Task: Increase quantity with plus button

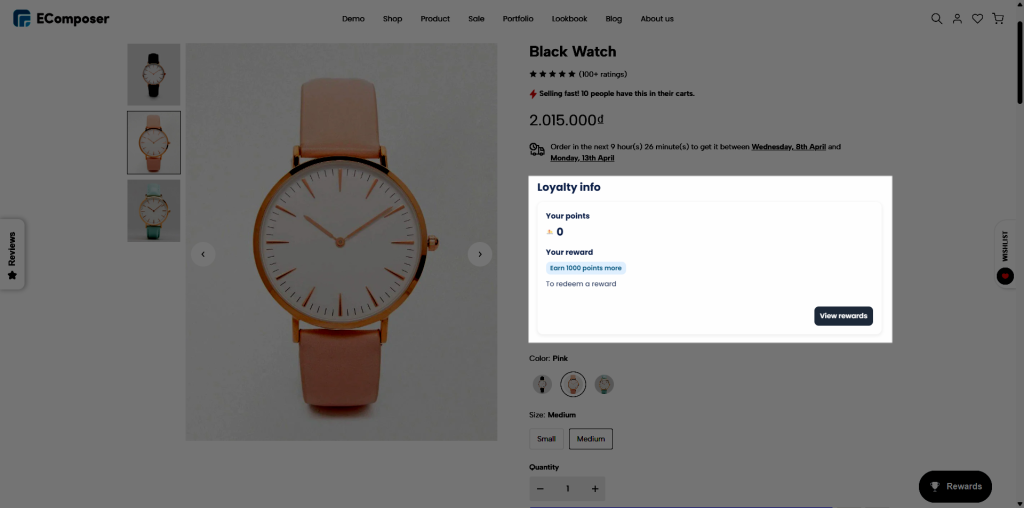Action: point(595,489)
